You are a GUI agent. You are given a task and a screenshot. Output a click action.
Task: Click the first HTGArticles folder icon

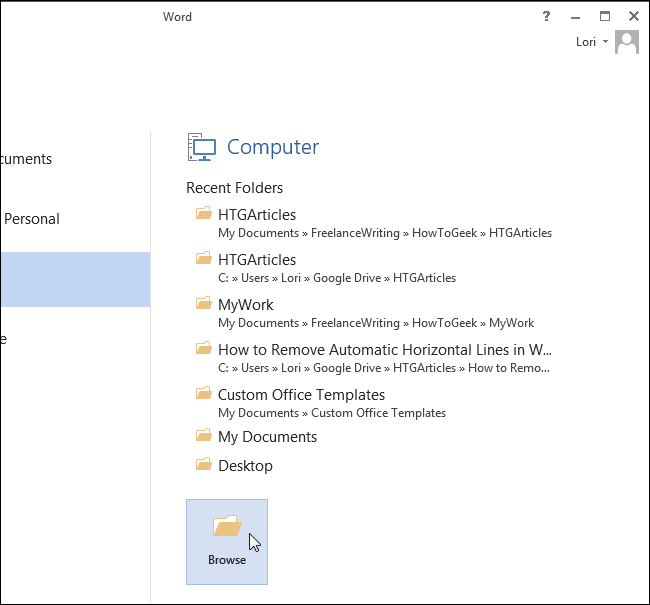(x=204, y=214)
